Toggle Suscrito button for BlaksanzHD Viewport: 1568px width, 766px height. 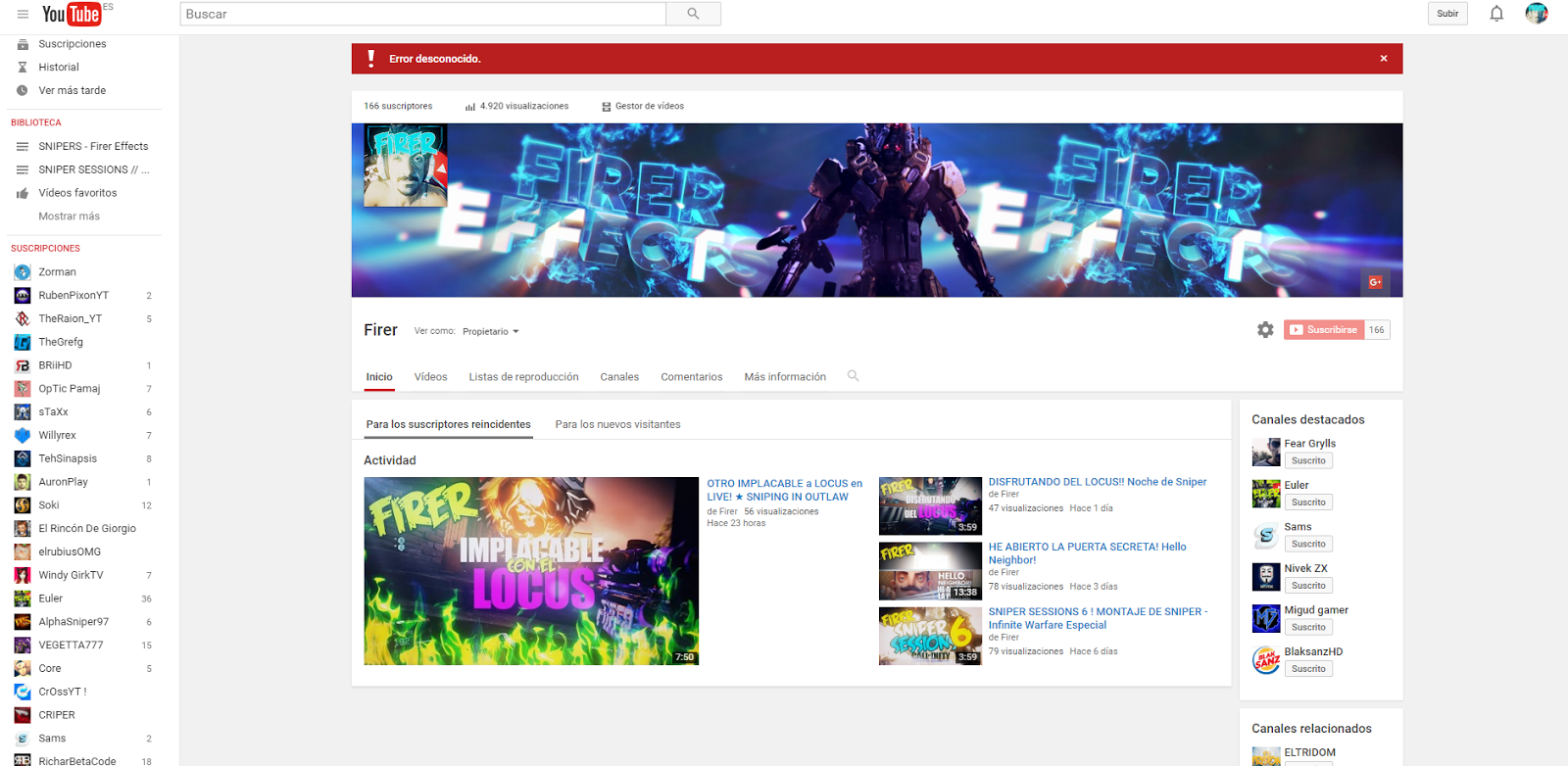(1308, 669)
